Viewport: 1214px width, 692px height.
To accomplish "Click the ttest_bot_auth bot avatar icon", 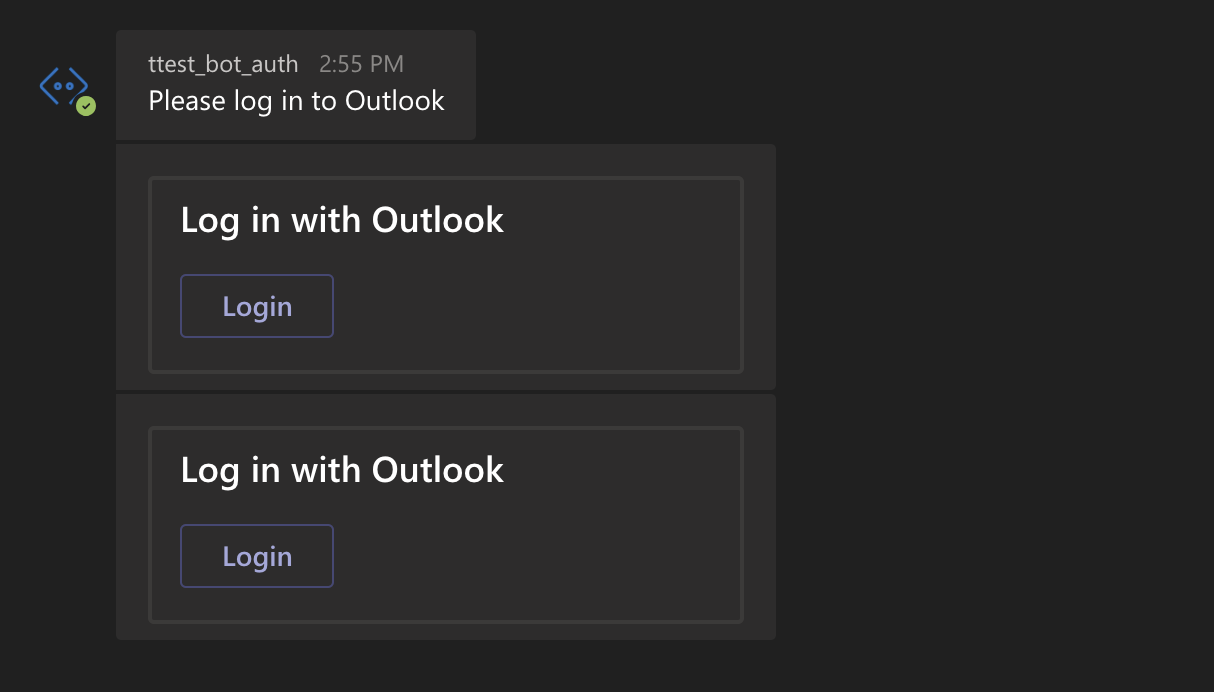I will click(x=64, y=87).
